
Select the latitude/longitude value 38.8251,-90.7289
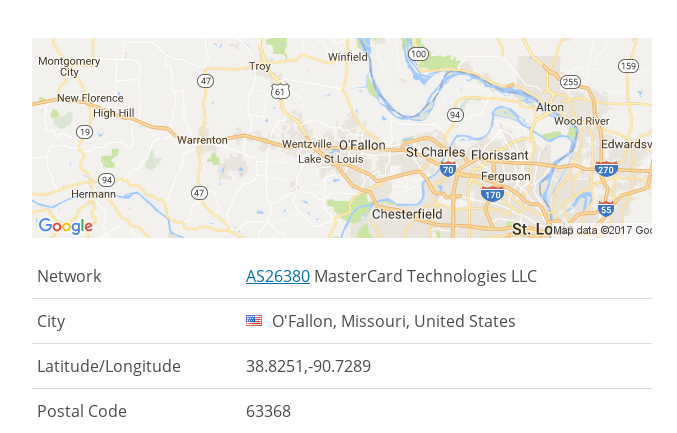tap(308, 367)
